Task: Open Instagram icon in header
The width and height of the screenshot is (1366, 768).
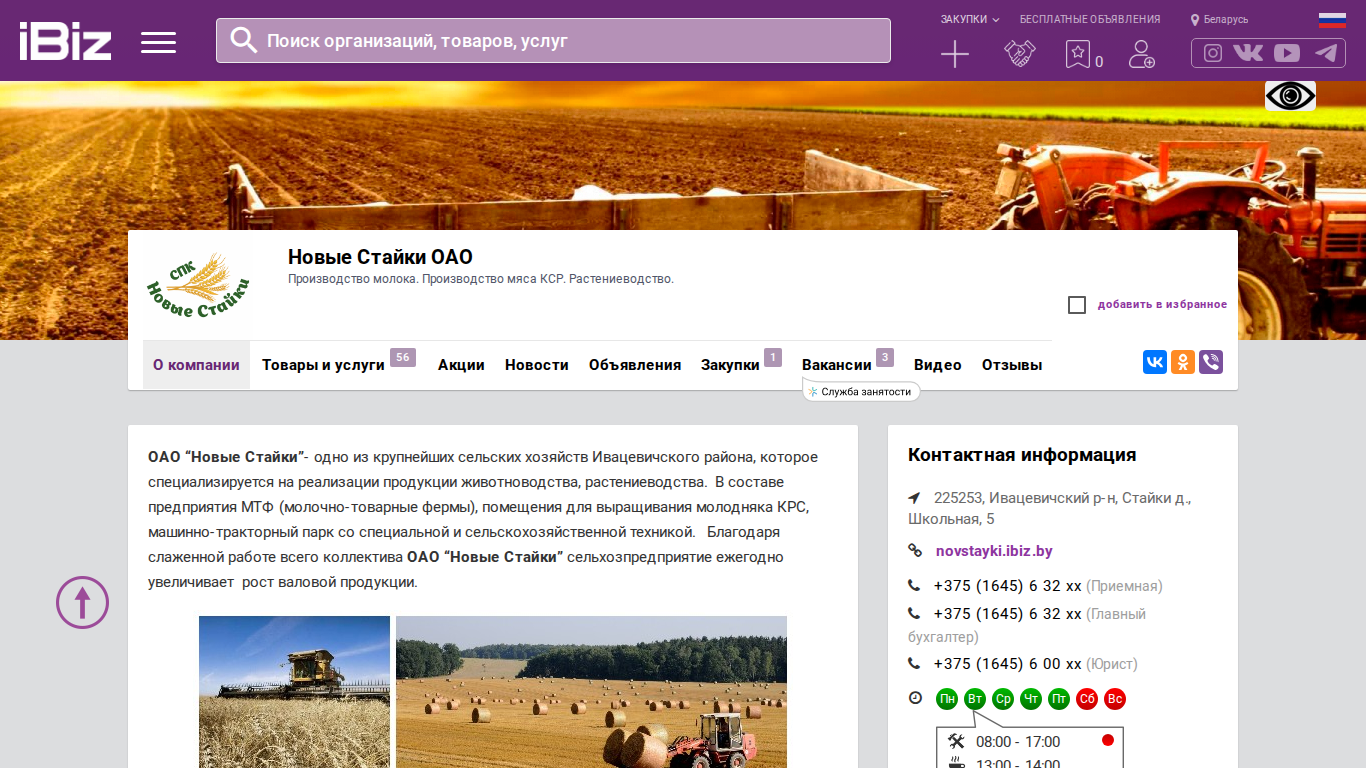Action: (1213, 53)
